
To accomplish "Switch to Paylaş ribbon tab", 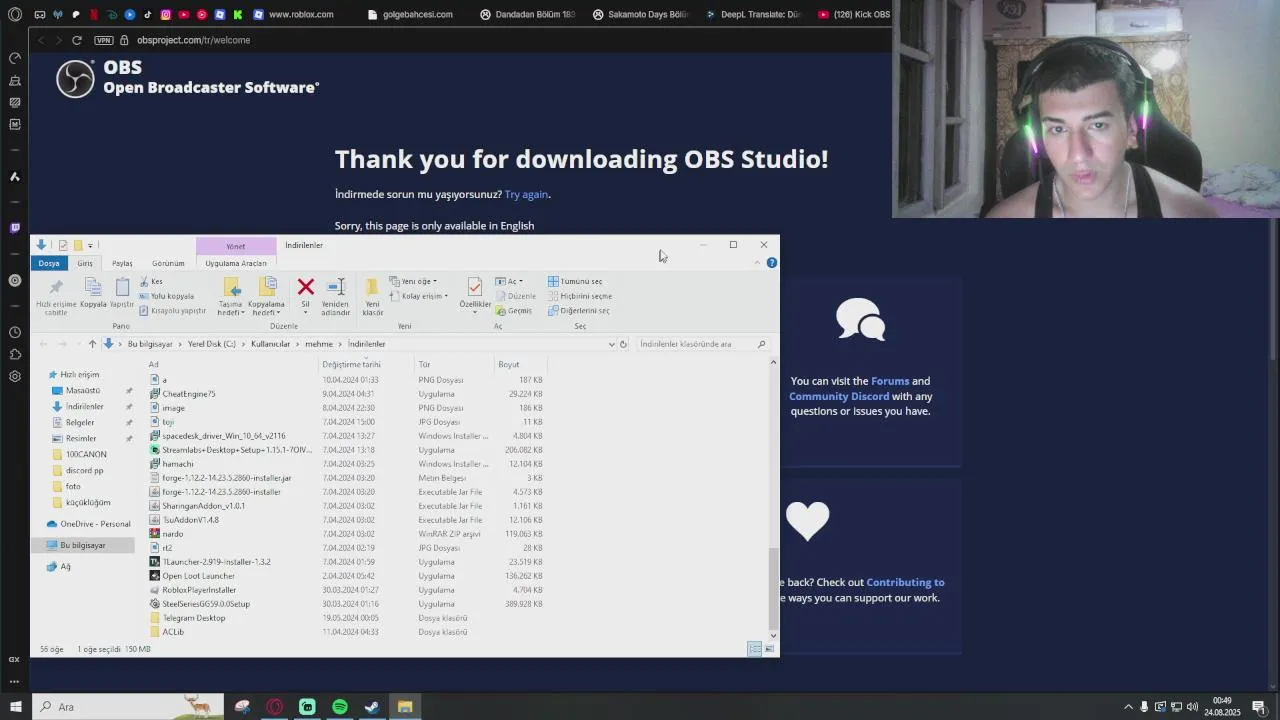I will tap(122, 263).
